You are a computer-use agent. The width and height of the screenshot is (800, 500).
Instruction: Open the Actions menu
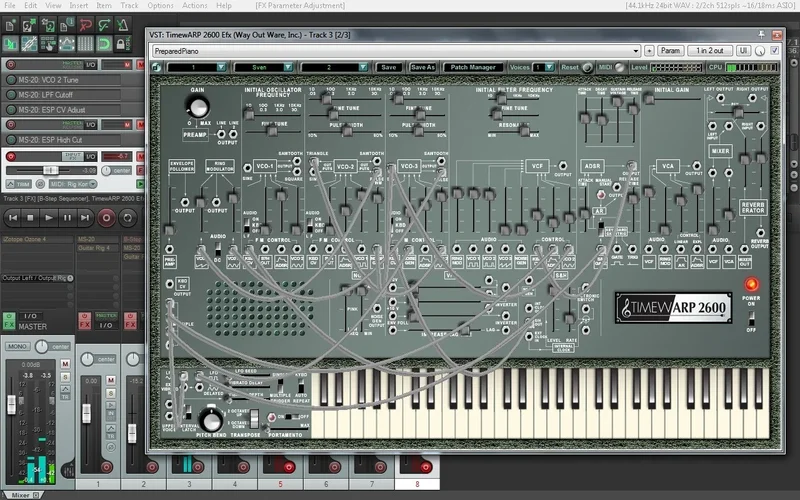pyautogui.click(x=194, y=6)
